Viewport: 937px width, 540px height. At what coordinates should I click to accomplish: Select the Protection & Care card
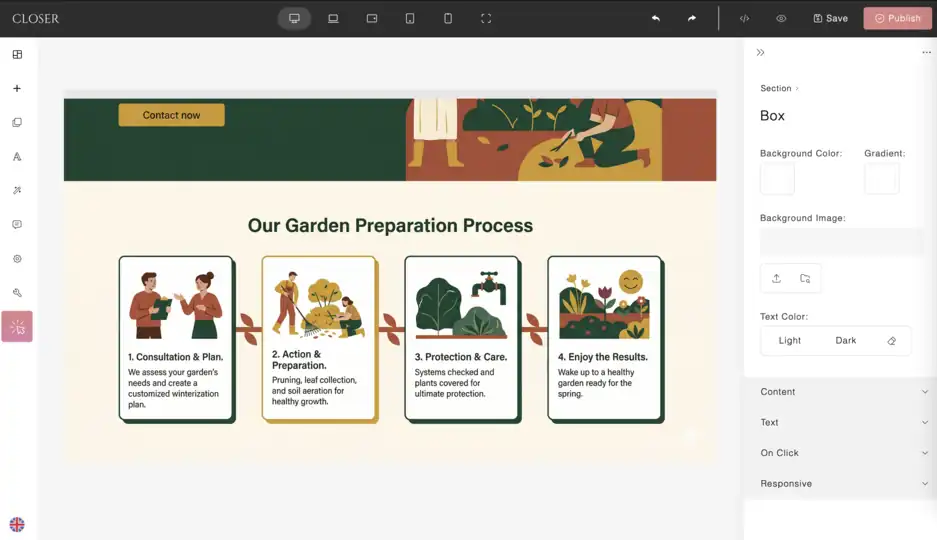point(463,339)
